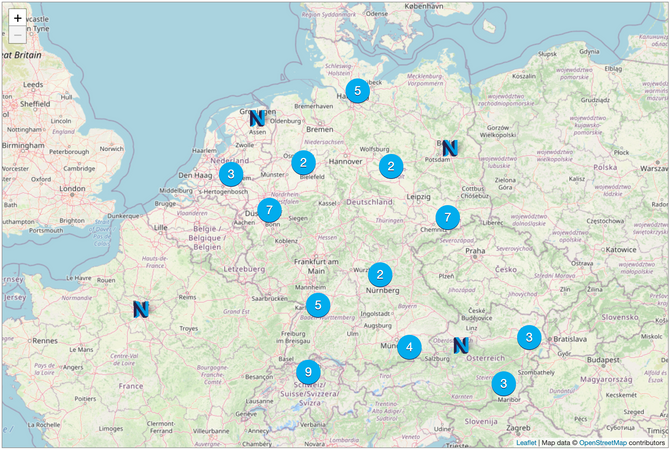Screen dimensions: 670x450
Task: Expand the cluster of 2 near Bielefeld
Action: point(304,162)
